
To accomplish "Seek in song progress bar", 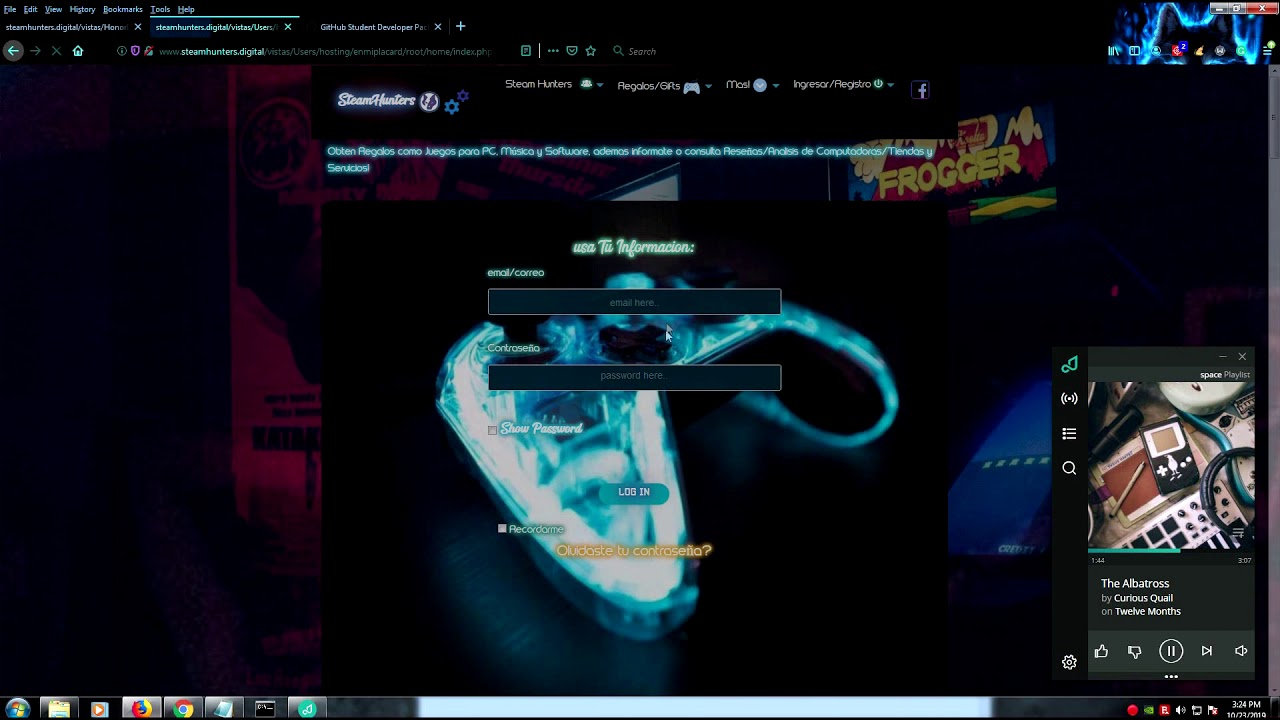I will coord(1171,551).
